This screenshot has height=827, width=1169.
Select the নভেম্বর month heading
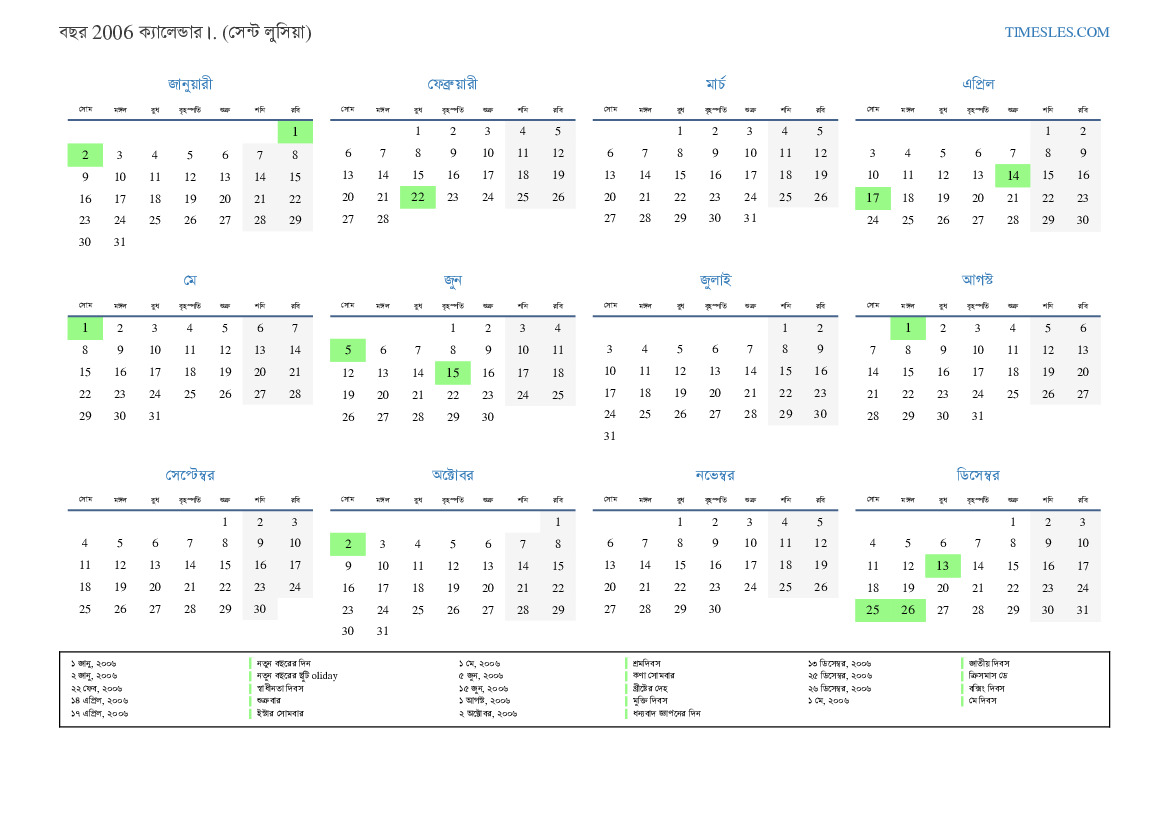click(x=715, y=475)
